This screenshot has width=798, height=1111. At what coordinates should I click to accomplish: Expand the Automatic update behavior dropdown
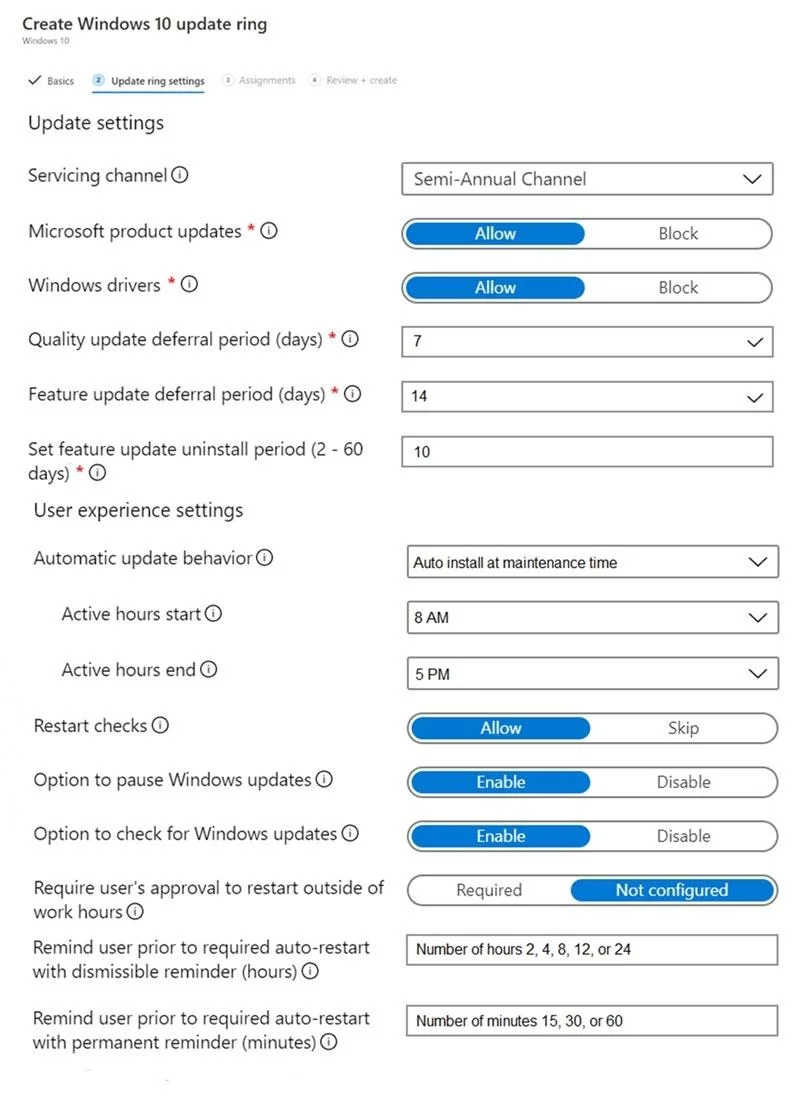[x=592, y=562]
